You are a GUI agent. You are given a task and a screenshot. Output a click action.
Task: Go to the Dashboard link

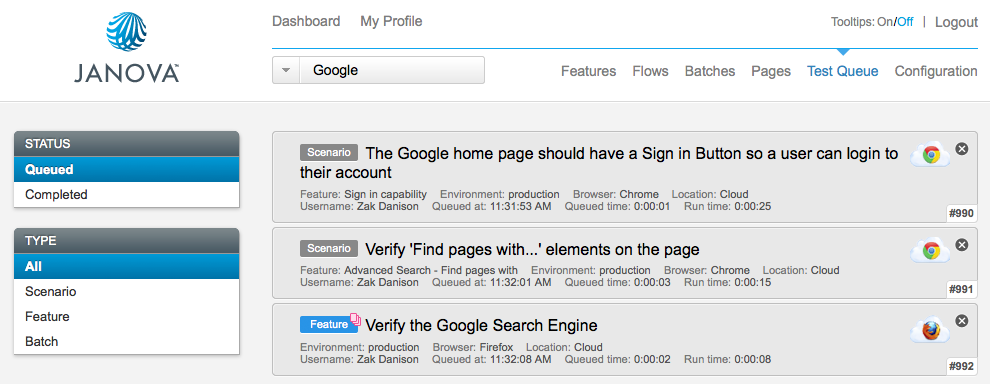[x=306, y=21]
